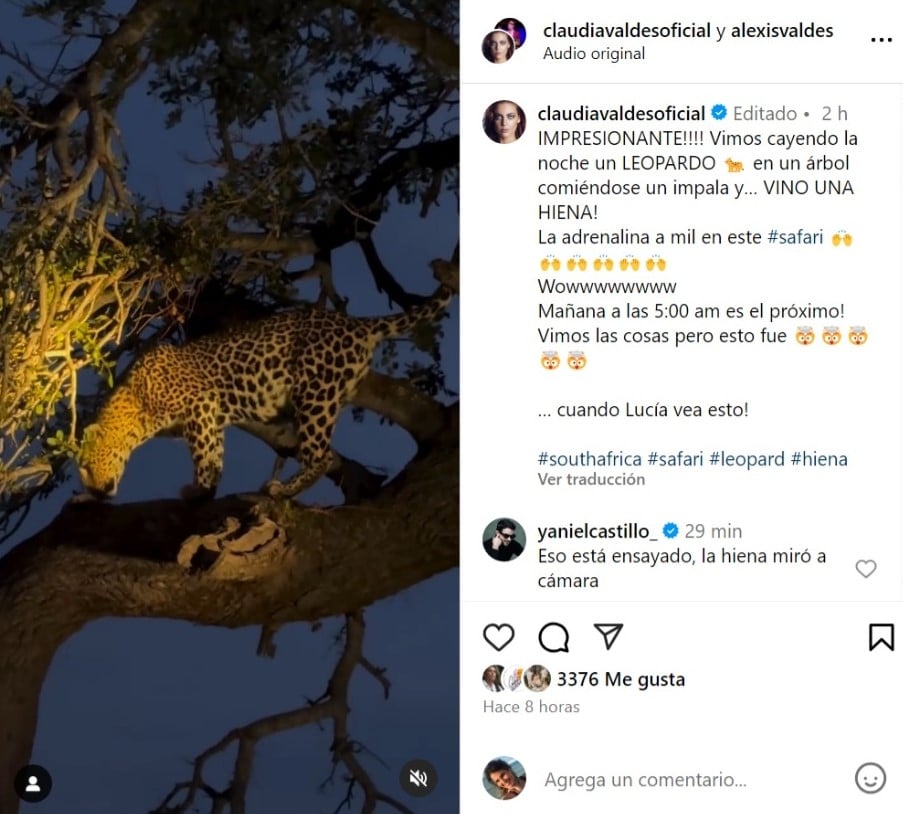Show tagged people on the video
The width and height of the screenshot is (903, 814).
pyautogui.click(x=33, y=783)
